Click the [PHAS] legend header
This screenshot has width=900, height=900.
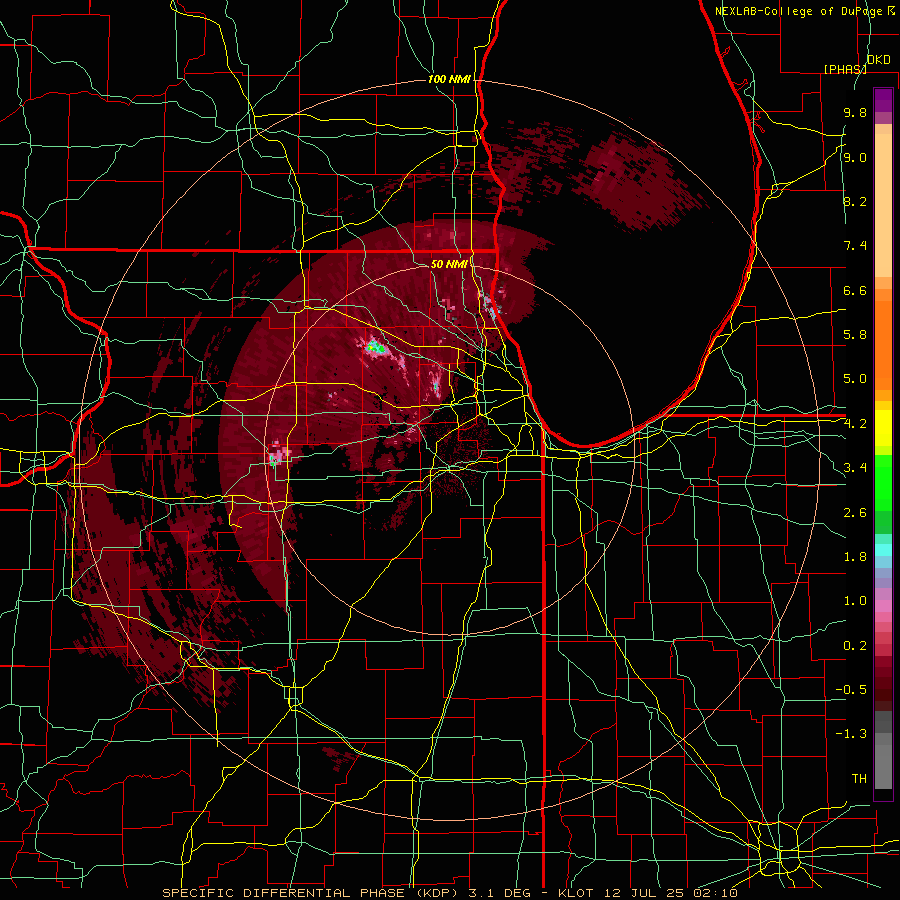click(x=845, y=69)
